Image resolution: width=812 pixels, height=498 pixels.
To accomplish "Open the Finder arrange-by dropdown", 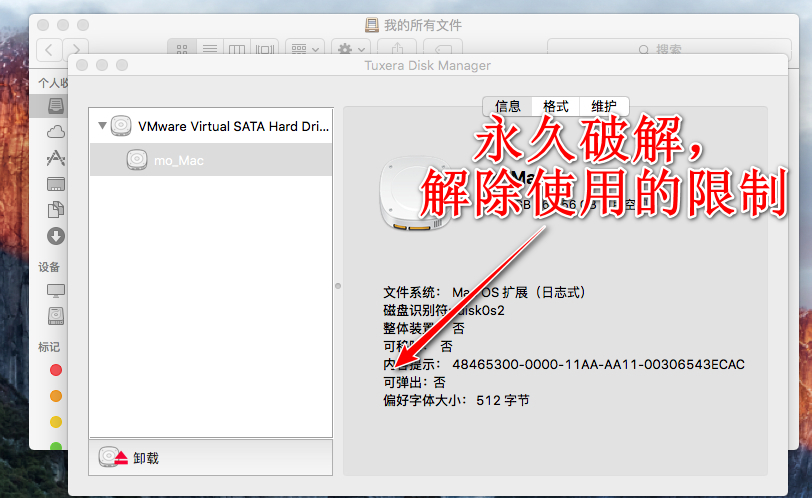I will [305, 49].
